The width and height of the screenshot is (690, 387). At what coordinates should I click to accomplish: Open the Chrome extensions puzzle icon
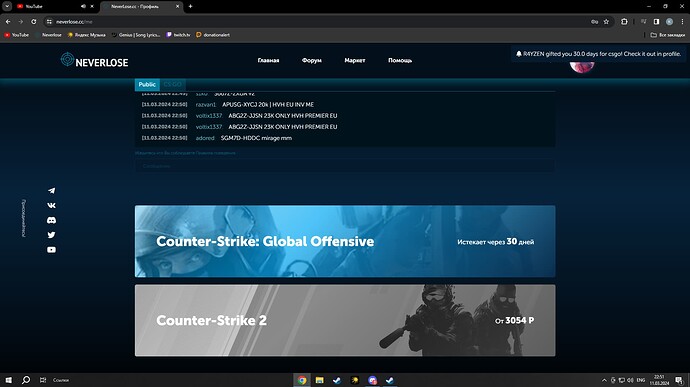click(x=624, y=22)
